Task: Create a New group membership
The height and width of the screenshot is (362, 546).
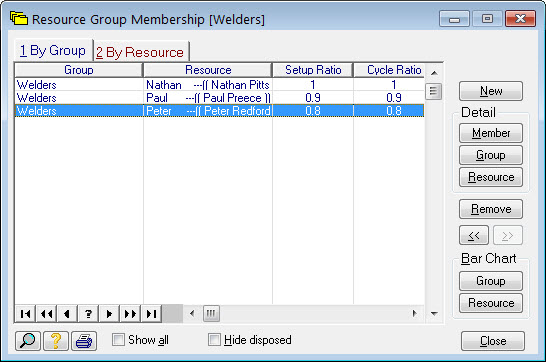Action: tap(491, 91)
